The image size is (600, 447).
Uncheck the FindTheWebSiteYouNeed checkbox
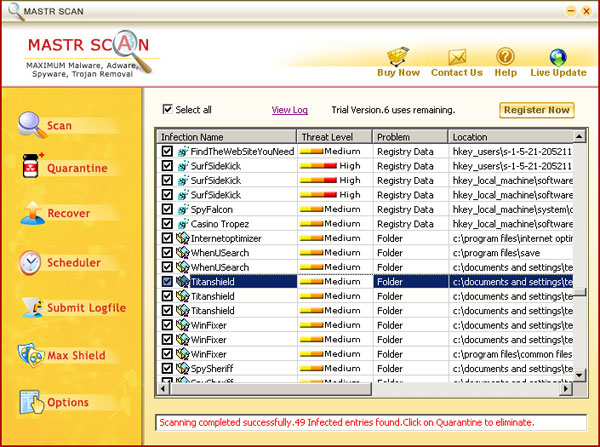coord(167,151)
